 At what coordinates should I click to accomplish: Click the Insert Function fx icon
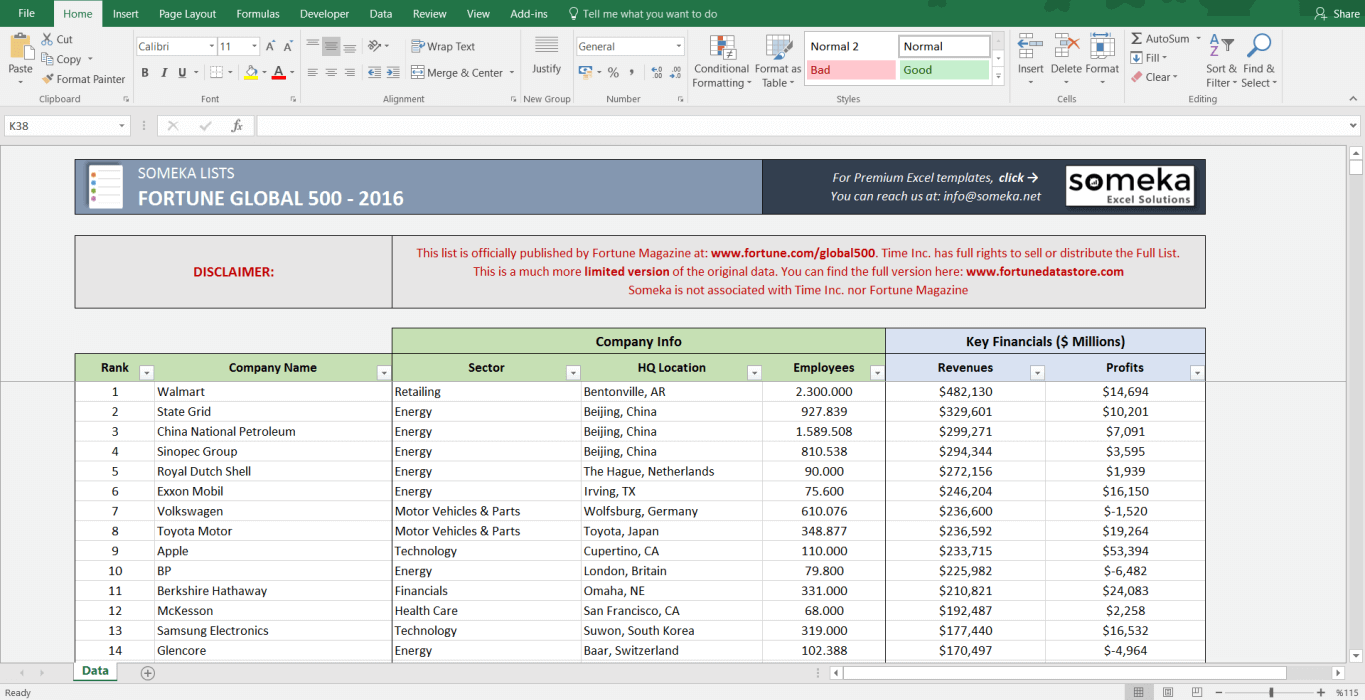coord(237,126)
